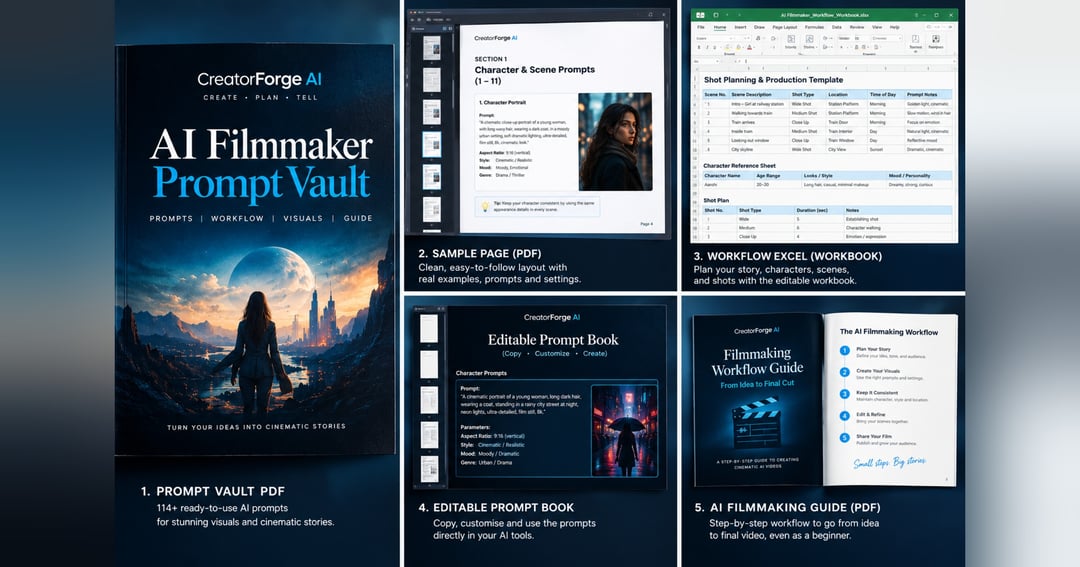Viewport: 1080px width, 567px height.
Task: Switch to the Insert tab in Excel
Action: (740, 27)
